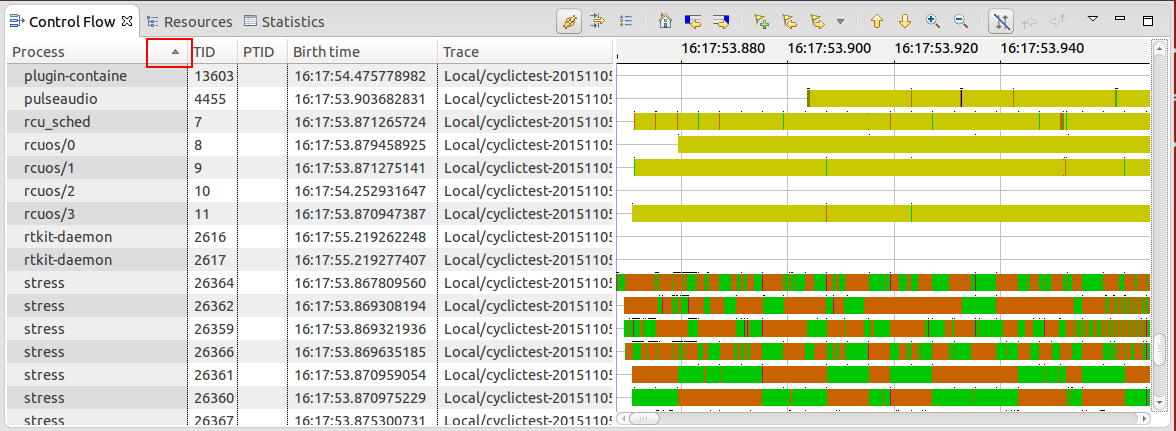The width and height of the screenshot is (1176, 431).
Task: Sort by the Process column header
Action: click(x=97, y=52)
